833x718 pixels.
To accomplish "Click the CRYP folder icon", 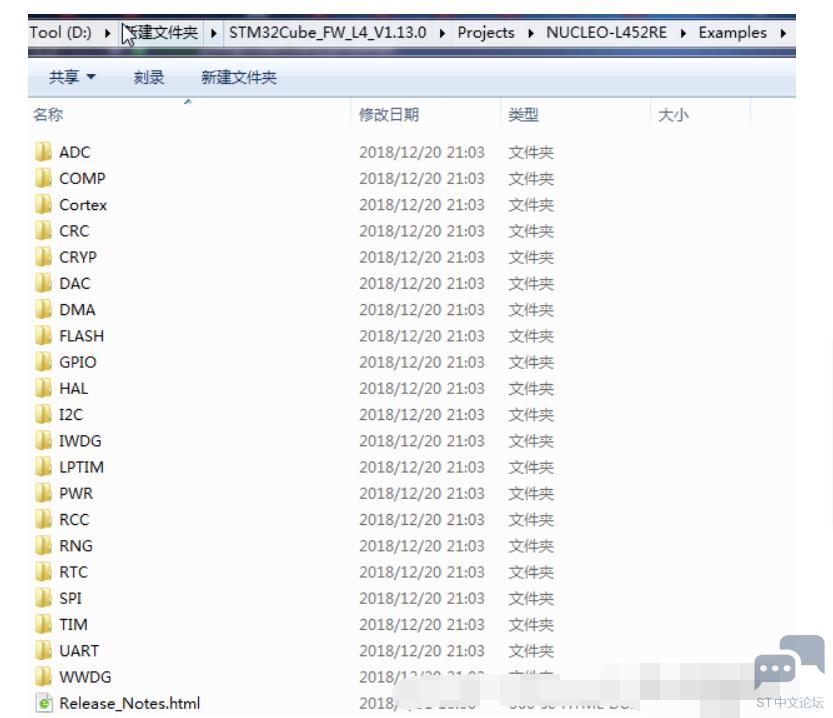I will [x=44, y=257].
